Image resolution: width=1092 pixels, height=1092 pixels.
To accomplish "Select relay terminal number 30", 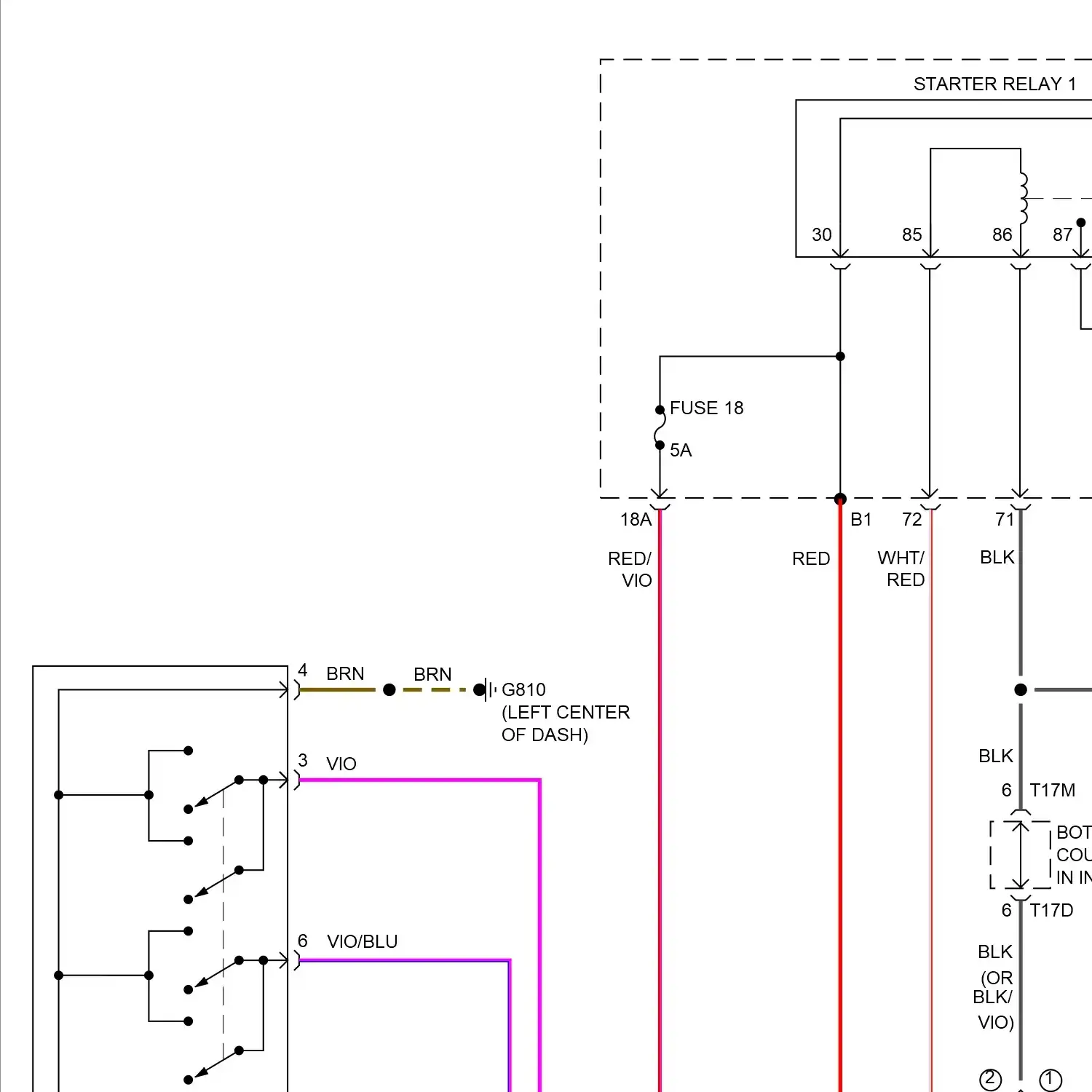I will pyautogui.click(x=821, y=234).
